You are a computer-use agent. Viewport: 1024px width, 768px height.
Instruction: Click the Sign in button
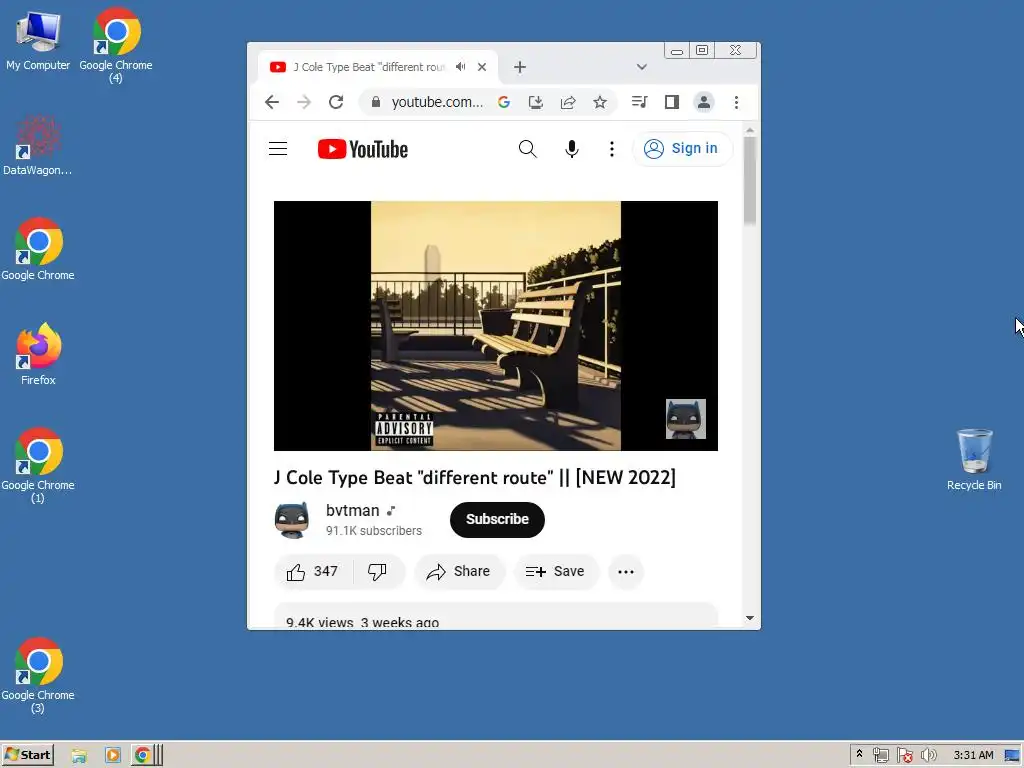coord(682,149)
